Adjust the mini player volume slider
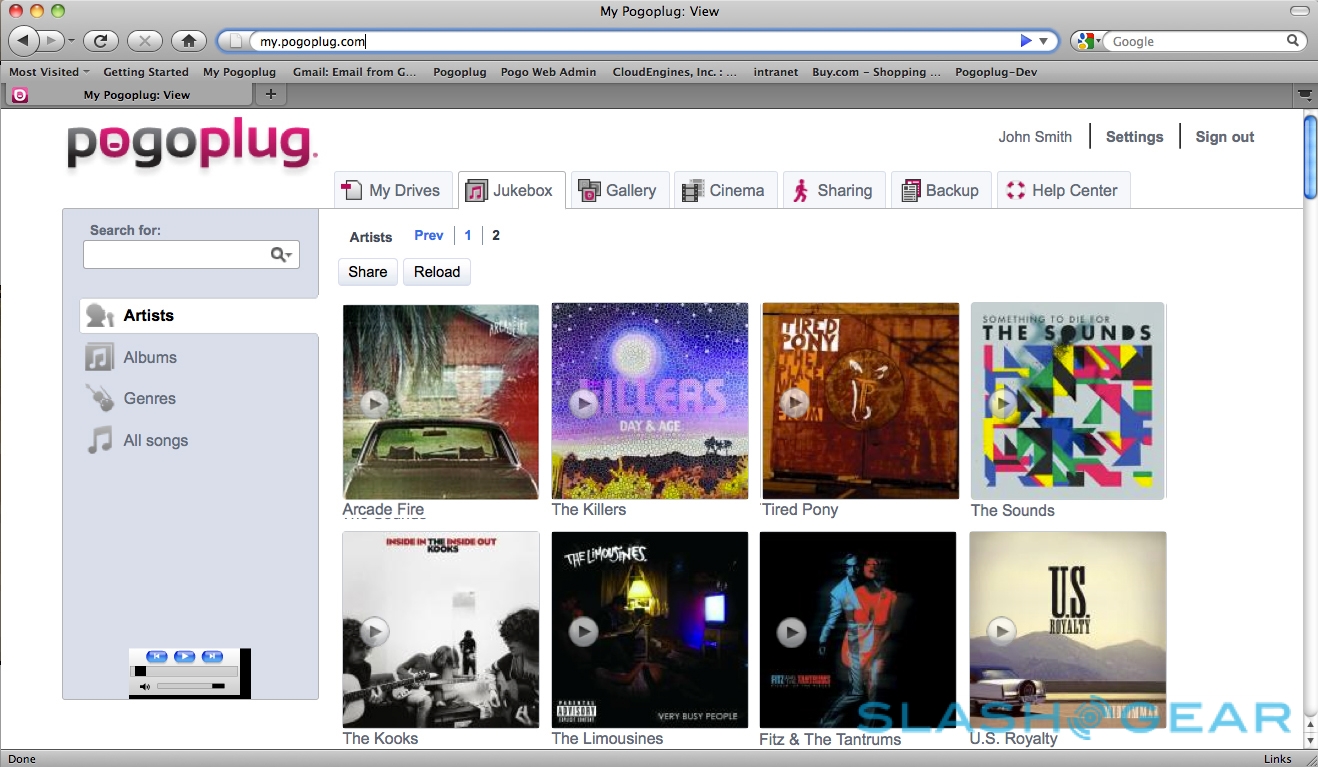This screenshot has width=1318, height=767. click(190, 687)
